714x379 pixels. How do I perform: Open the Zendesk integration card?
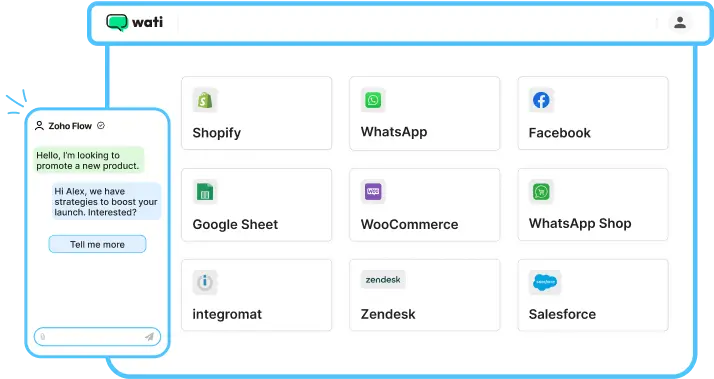click(424, 295)
